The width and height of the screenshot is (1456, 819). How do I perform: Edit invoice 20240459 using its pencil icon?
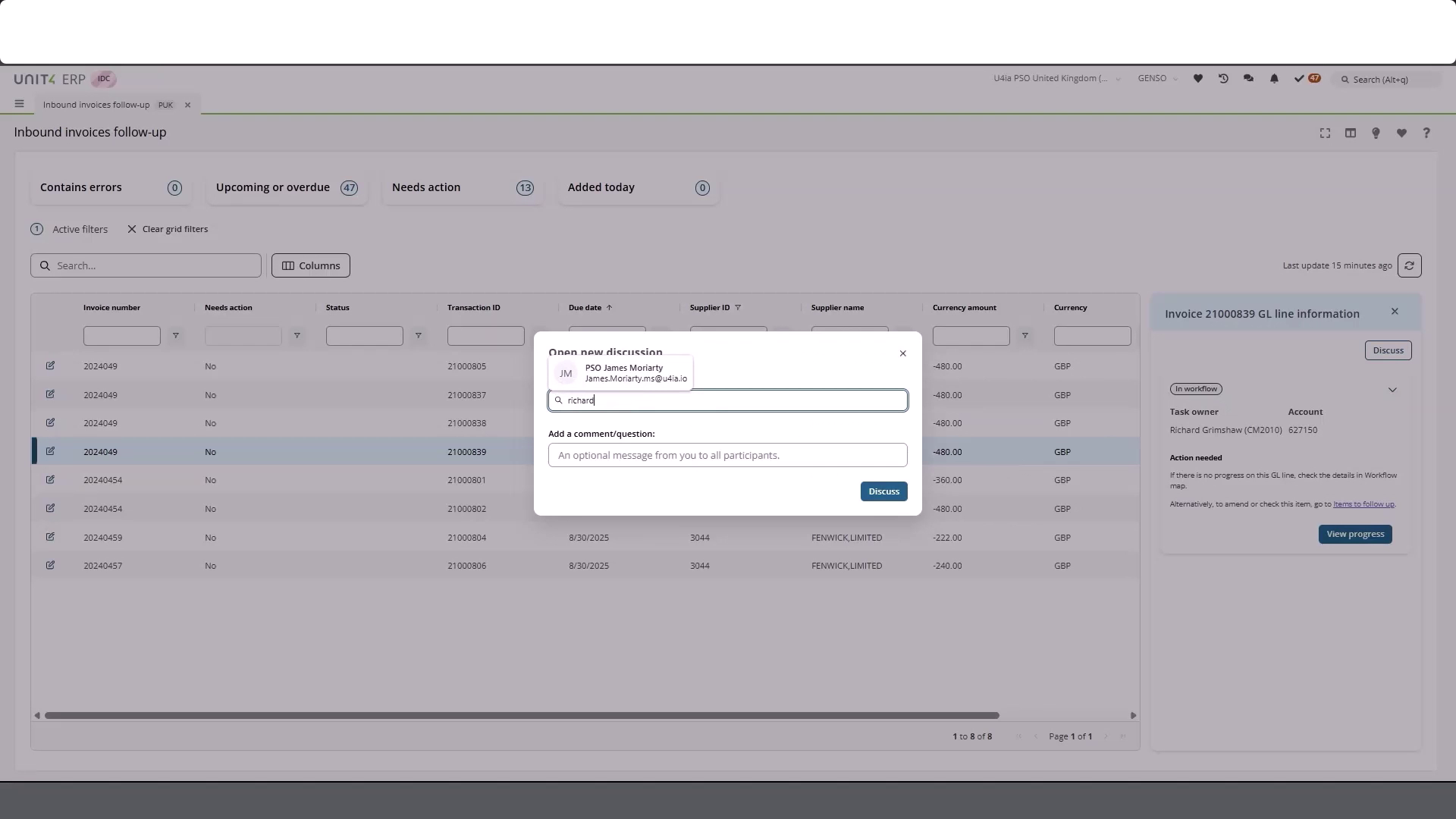click(50, 537)
